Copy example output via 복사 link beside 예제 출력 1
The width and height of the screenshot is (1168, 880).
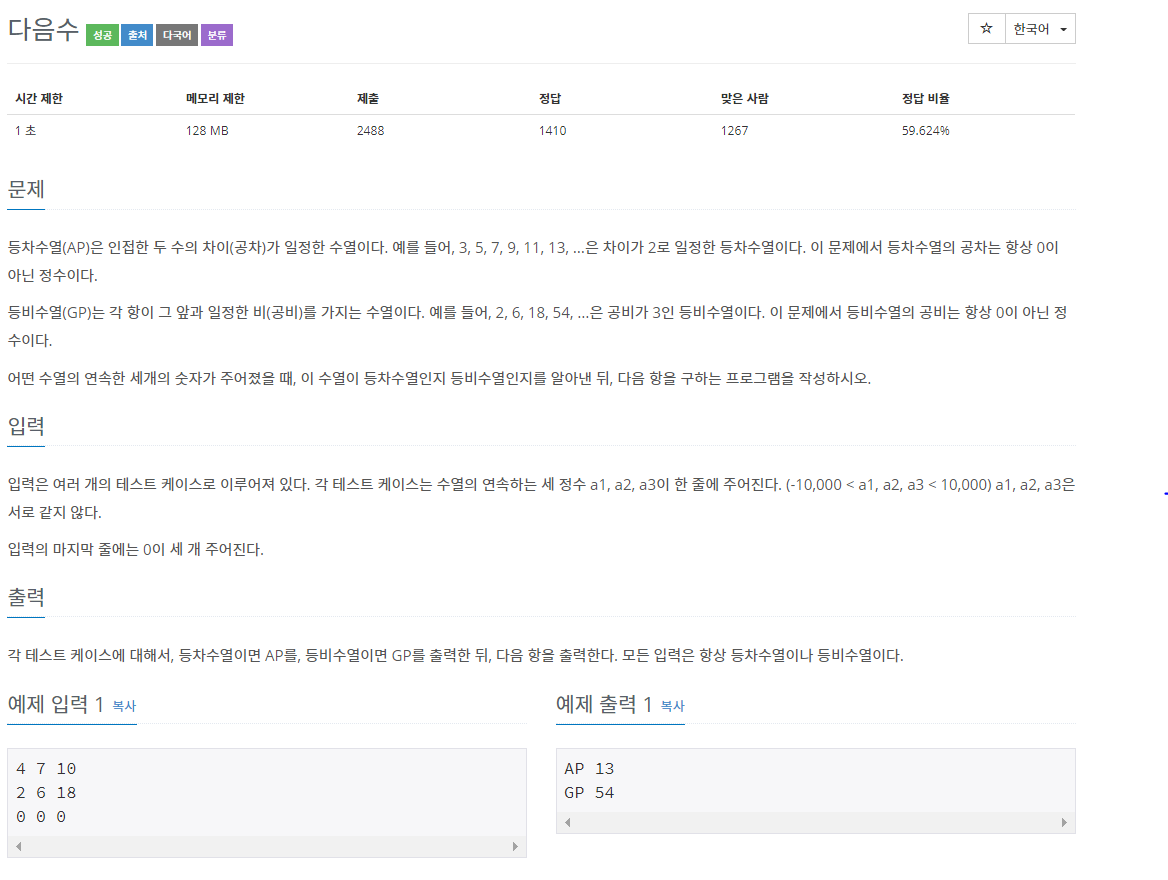point(673,706)
